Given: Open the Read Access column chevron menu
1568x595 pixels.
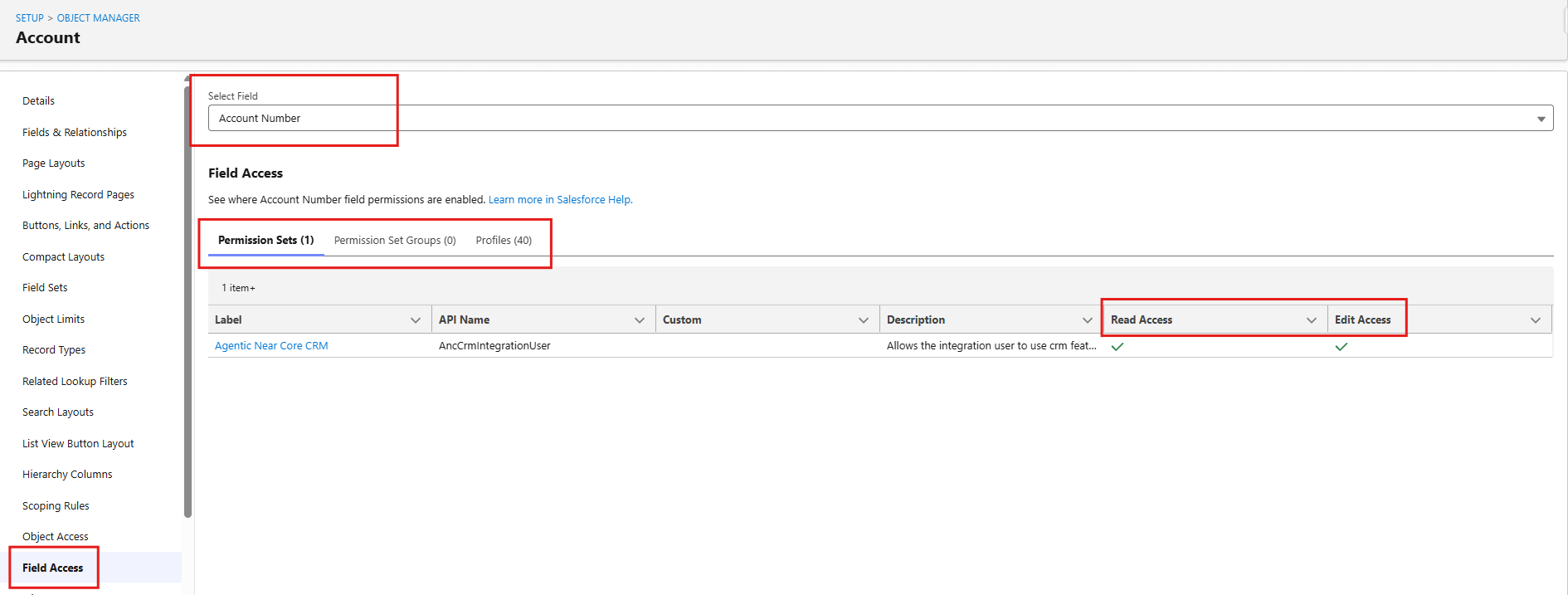Looking at the screenshot, I should 1312,320.
